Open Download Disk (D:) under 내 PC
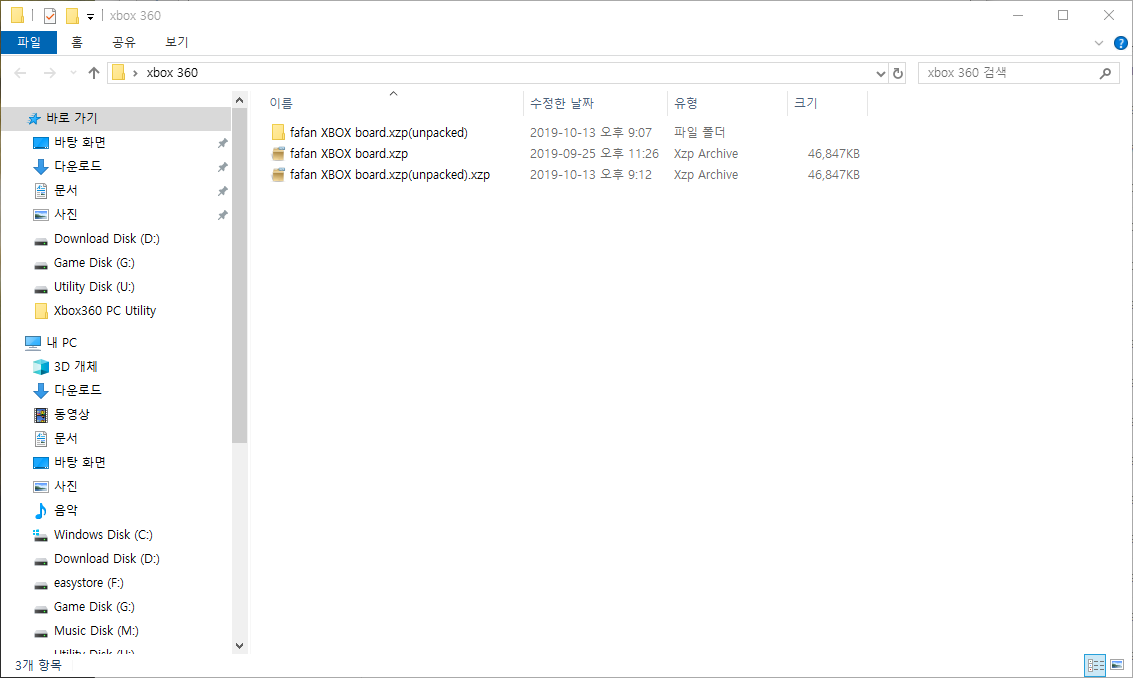Screen dimensions: 1133x678 (107, 559)
